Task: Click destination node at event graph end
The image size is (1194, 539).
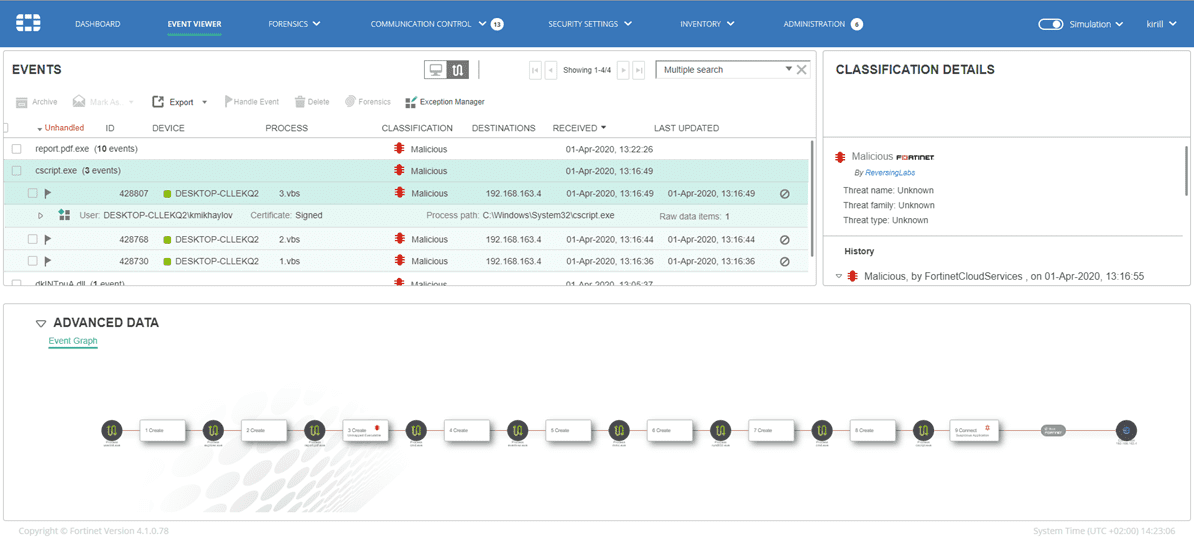Action: click(x=1126, y=430)
